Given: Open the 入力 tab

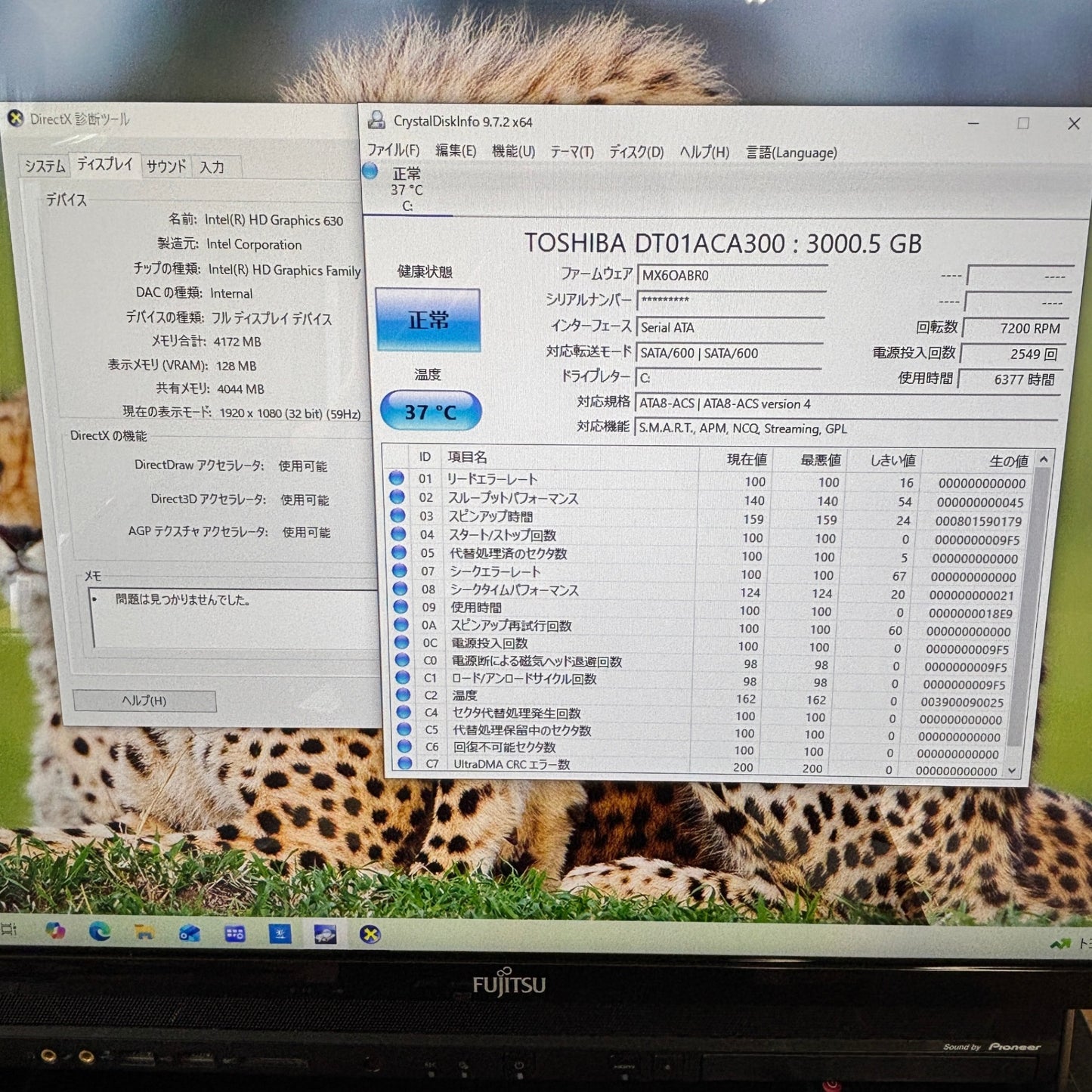Looking at the screenshot, I should tap(212, 168).
